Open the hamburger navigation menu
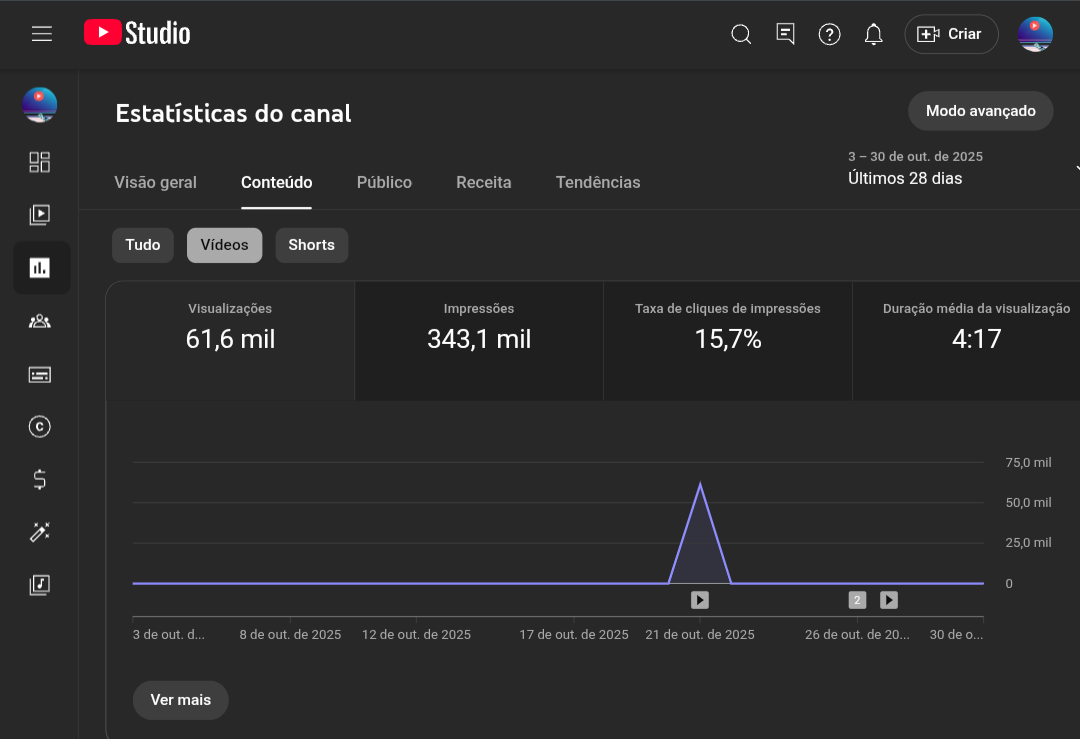 (42, 33)
